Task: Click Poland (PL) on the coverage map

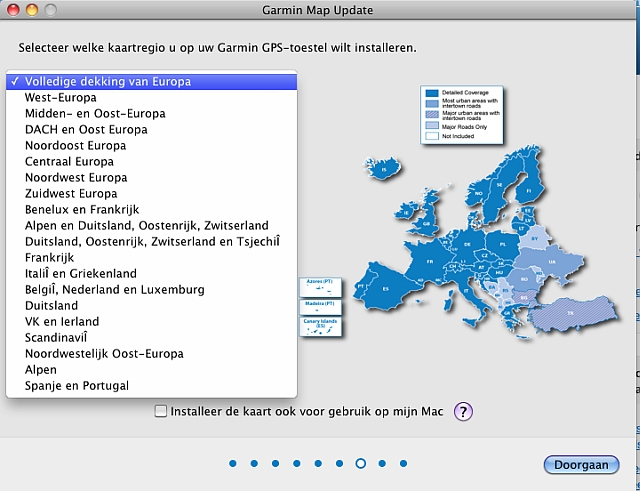Action: pos(502,244)
